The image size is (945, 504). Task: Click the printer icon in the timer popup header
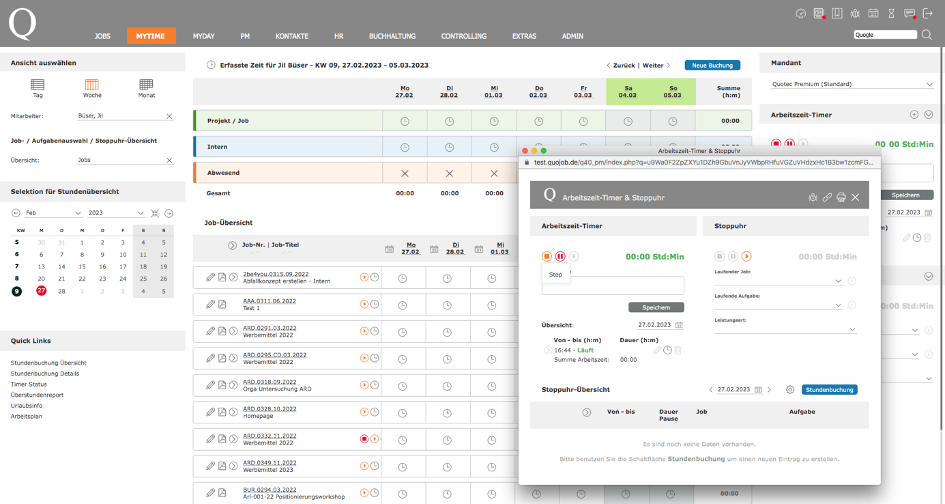[841, 197]
